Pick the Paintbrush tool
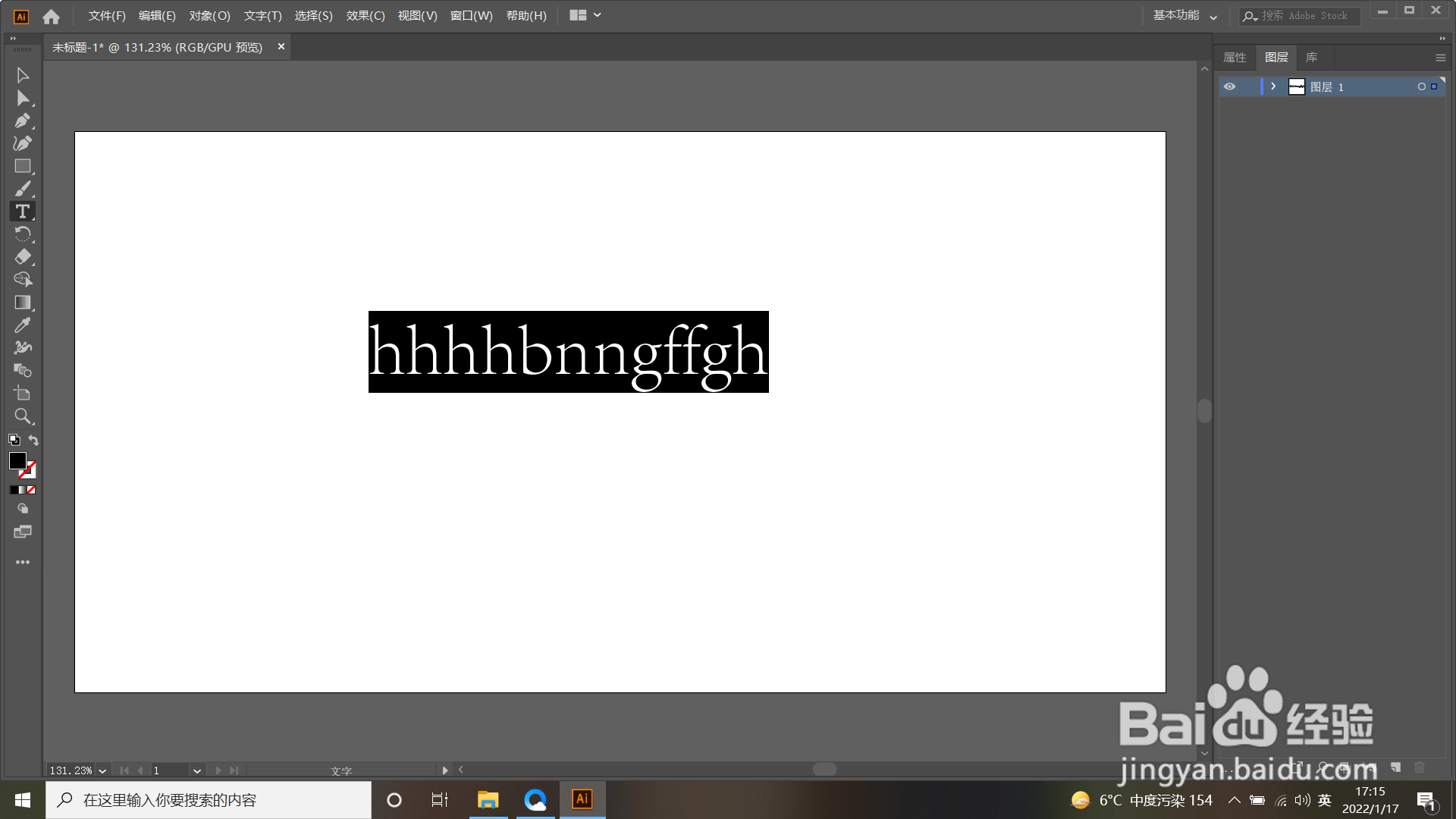 (23, 189)
